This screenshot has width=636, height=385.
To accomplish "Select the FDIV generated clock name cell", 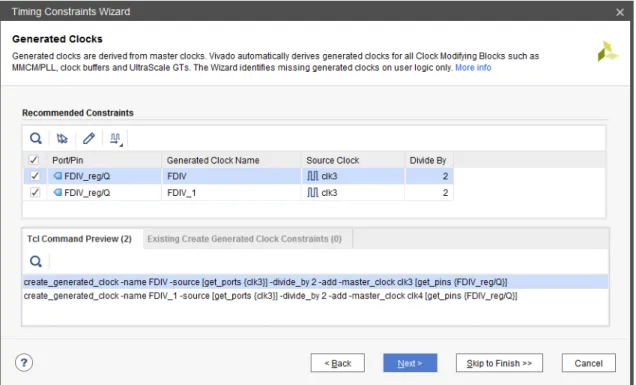I will [231, 176].
